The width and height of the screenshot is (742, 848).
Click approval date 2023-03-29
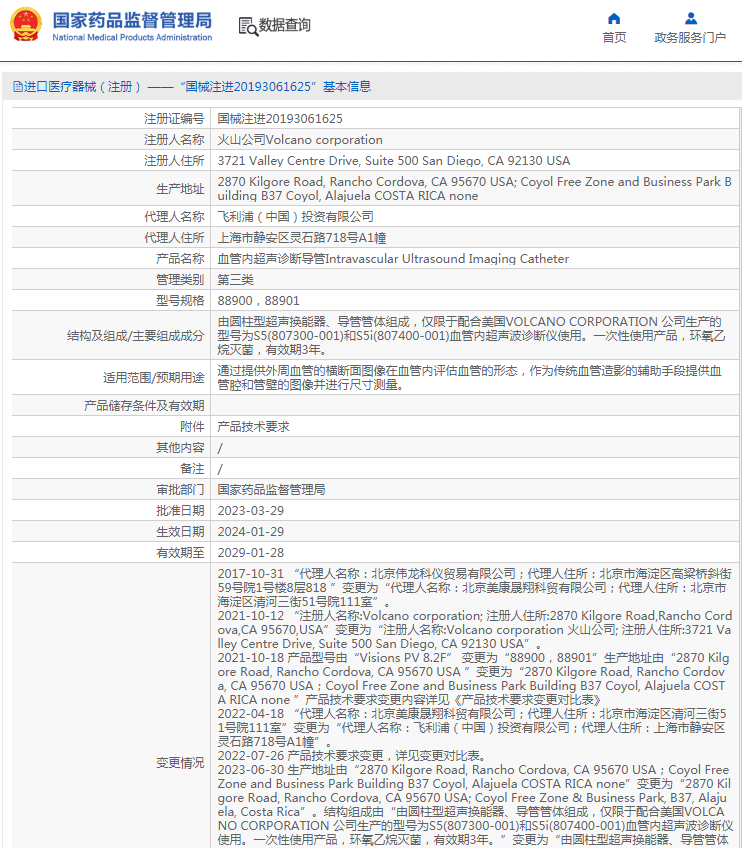[x=250, y=511]
